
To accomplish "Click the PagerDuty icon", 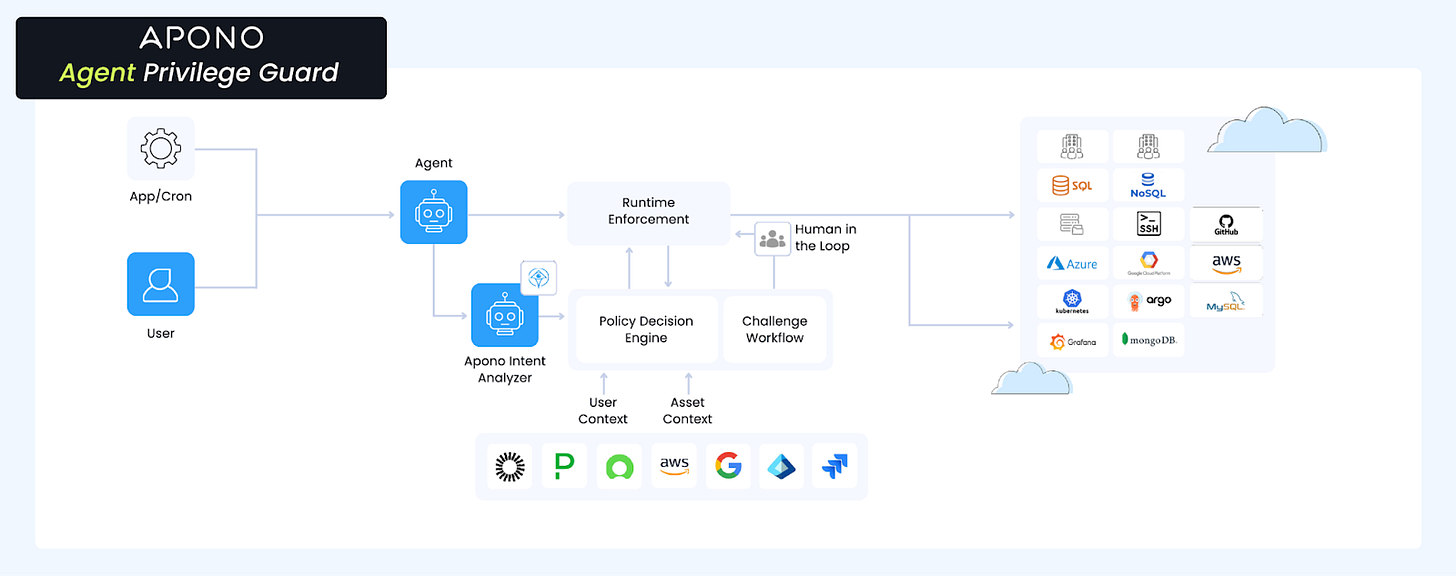I will pyautogui.click(x=564, y=466).
